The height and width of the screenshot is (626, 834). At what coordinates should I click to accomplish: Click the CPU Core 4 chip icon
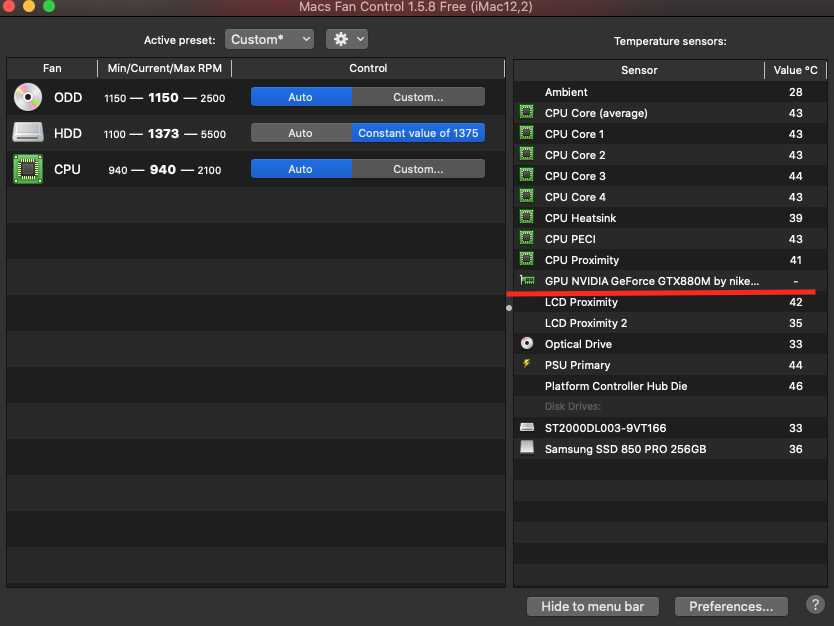point(527,196)
